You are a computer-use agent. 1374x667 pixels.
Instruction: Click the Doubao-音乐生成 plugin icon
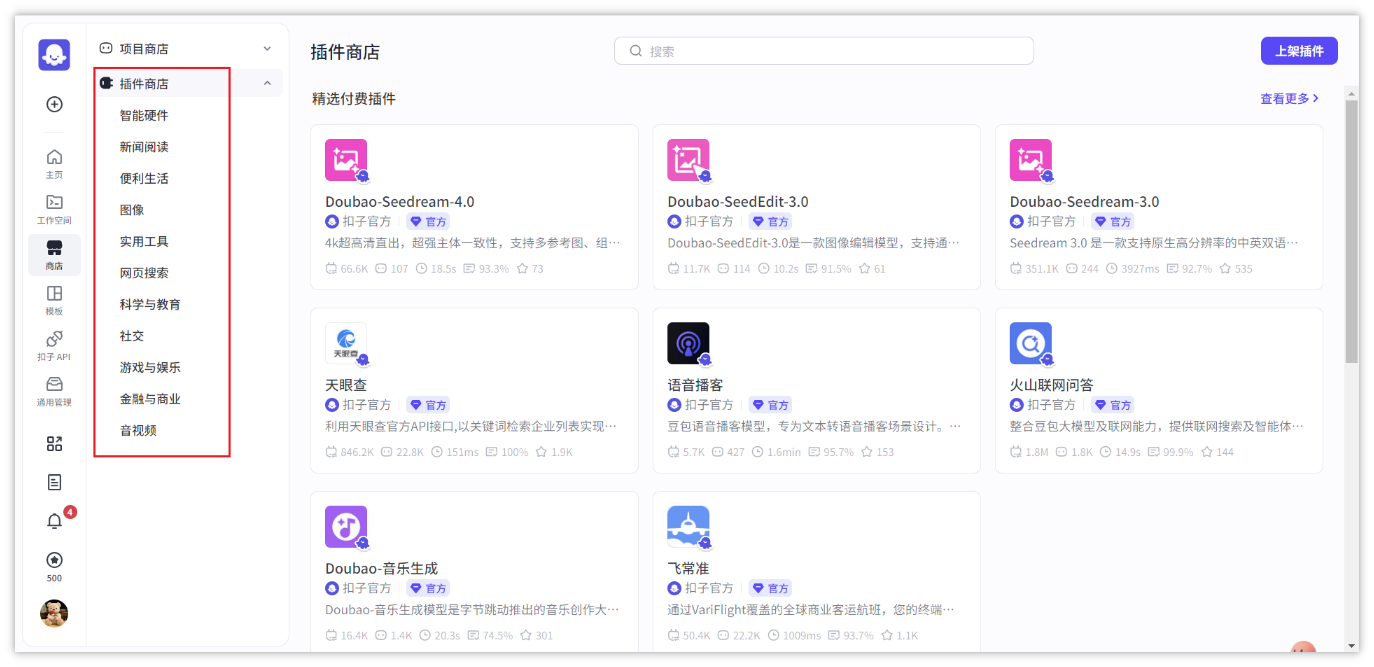pyautogui.click(x=346, y=527)
